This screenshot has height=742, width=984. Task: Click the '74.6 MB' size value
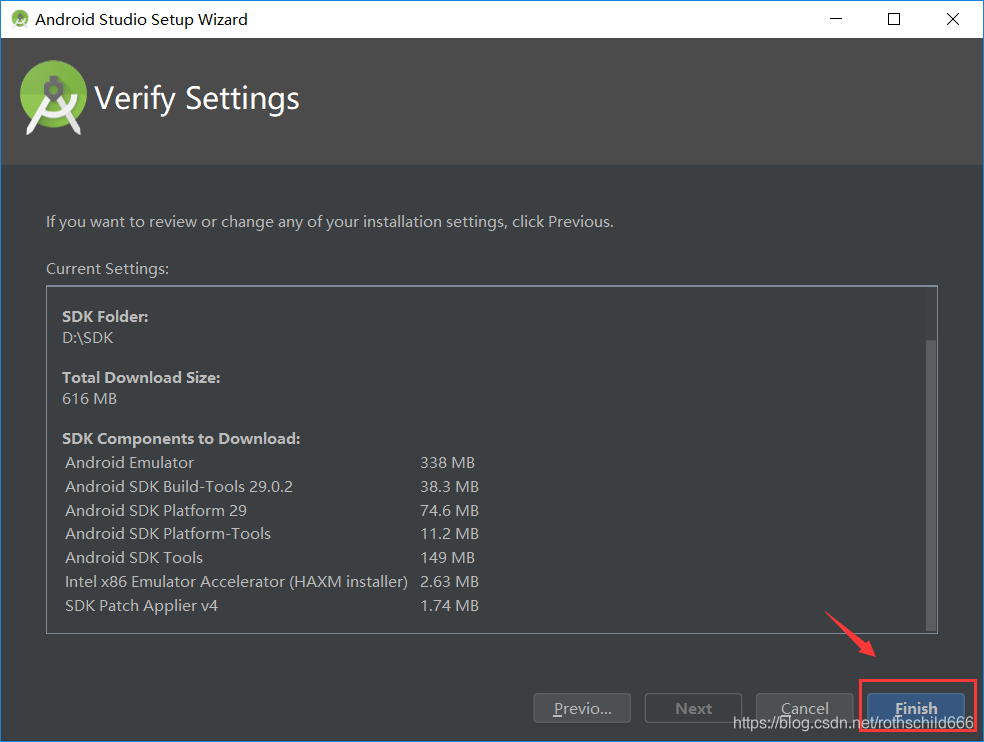(x=449, y=510)
